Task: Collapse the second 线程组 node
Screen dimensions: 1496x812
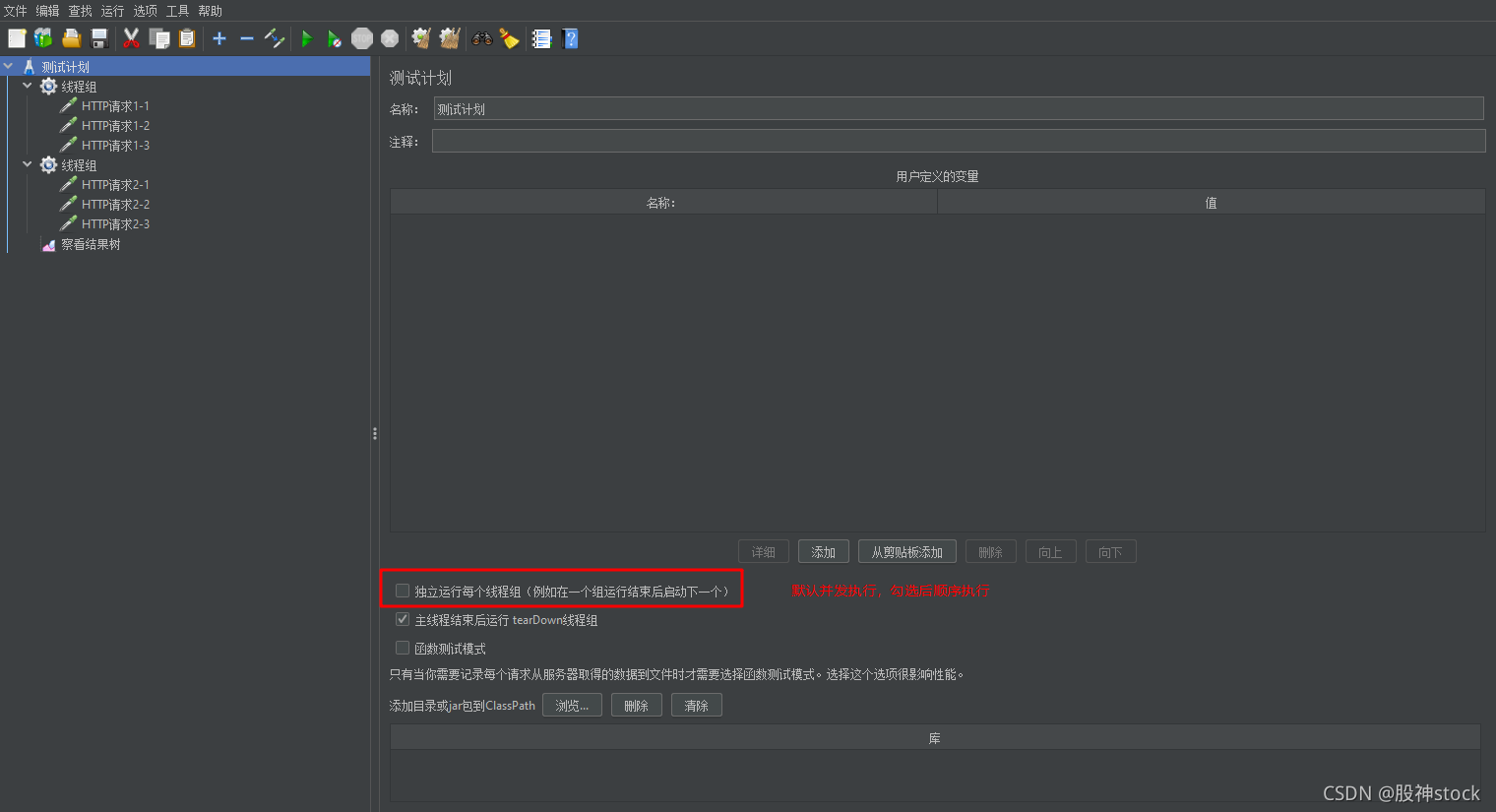Action: tap(28, 164)
